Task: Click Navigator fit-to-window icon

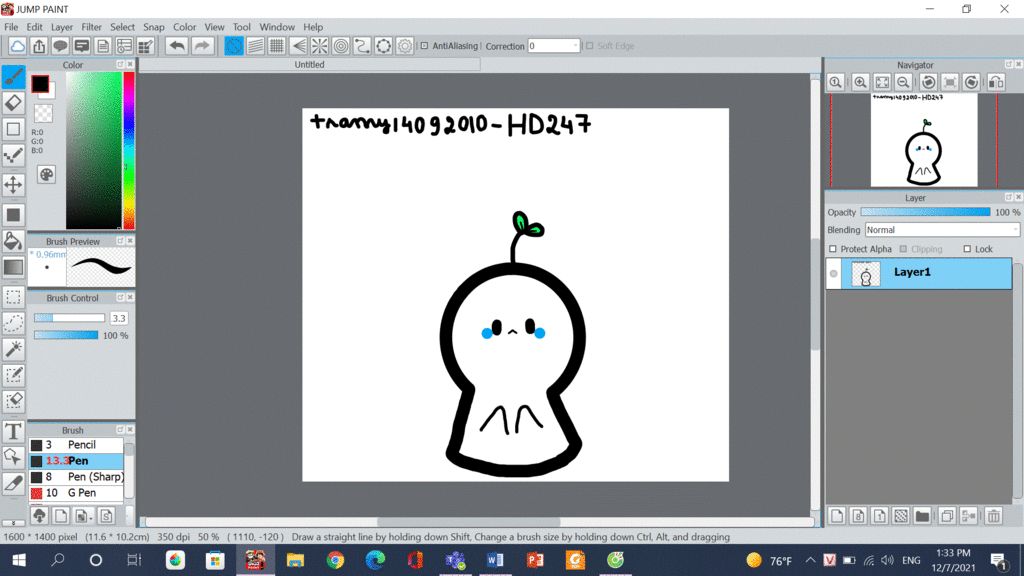Action: click(882, 82)
